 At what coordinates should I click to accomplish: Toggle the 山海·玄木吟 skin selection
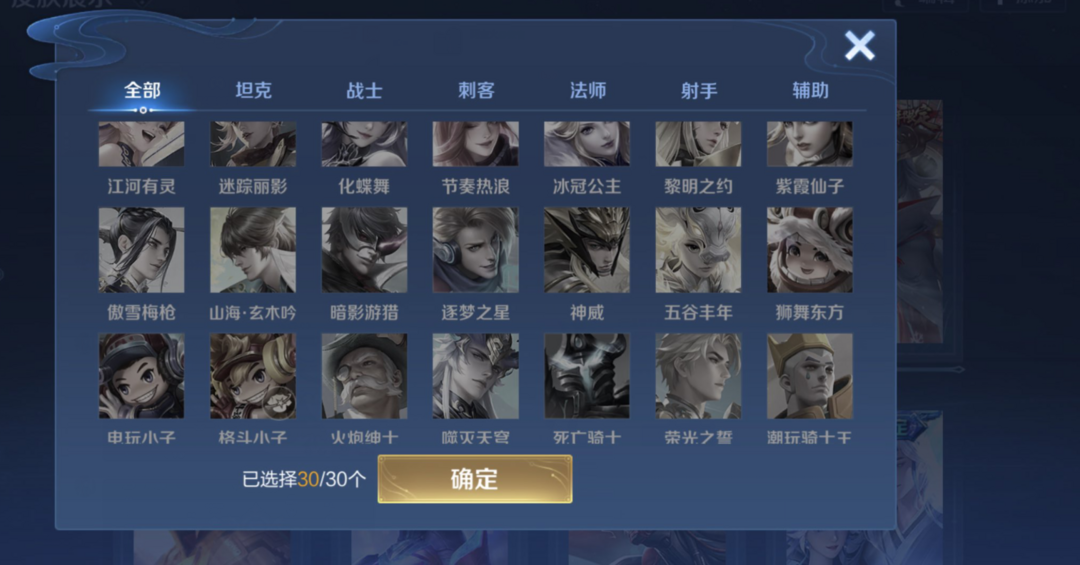click(253, 250)
